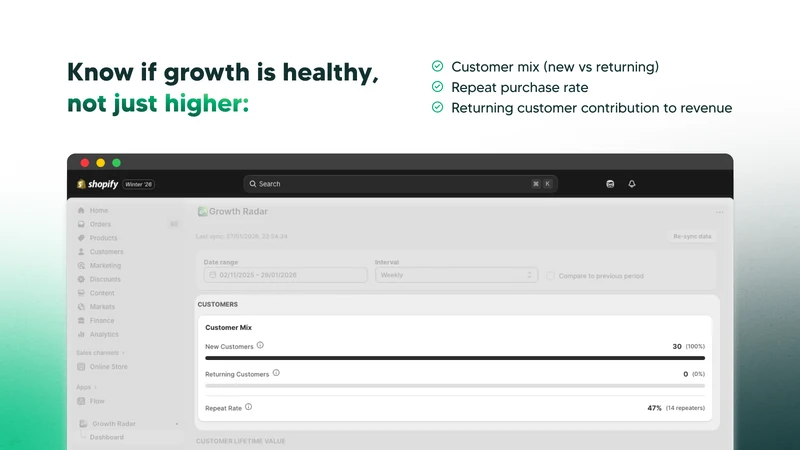The height and width of the screenshot is (450, 800).
Task: Expand Sales channels section
Action: click(x=101, y=353)
